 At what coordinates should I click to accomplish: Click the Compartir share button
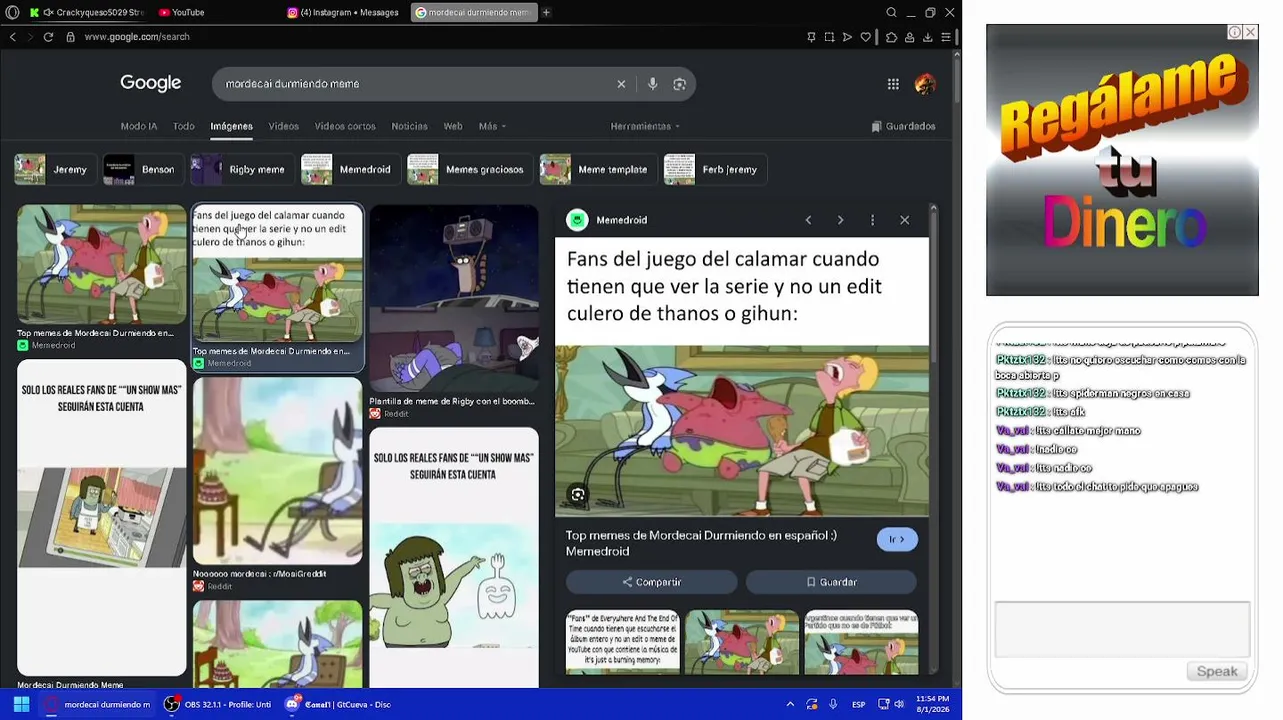click(652, 582)
